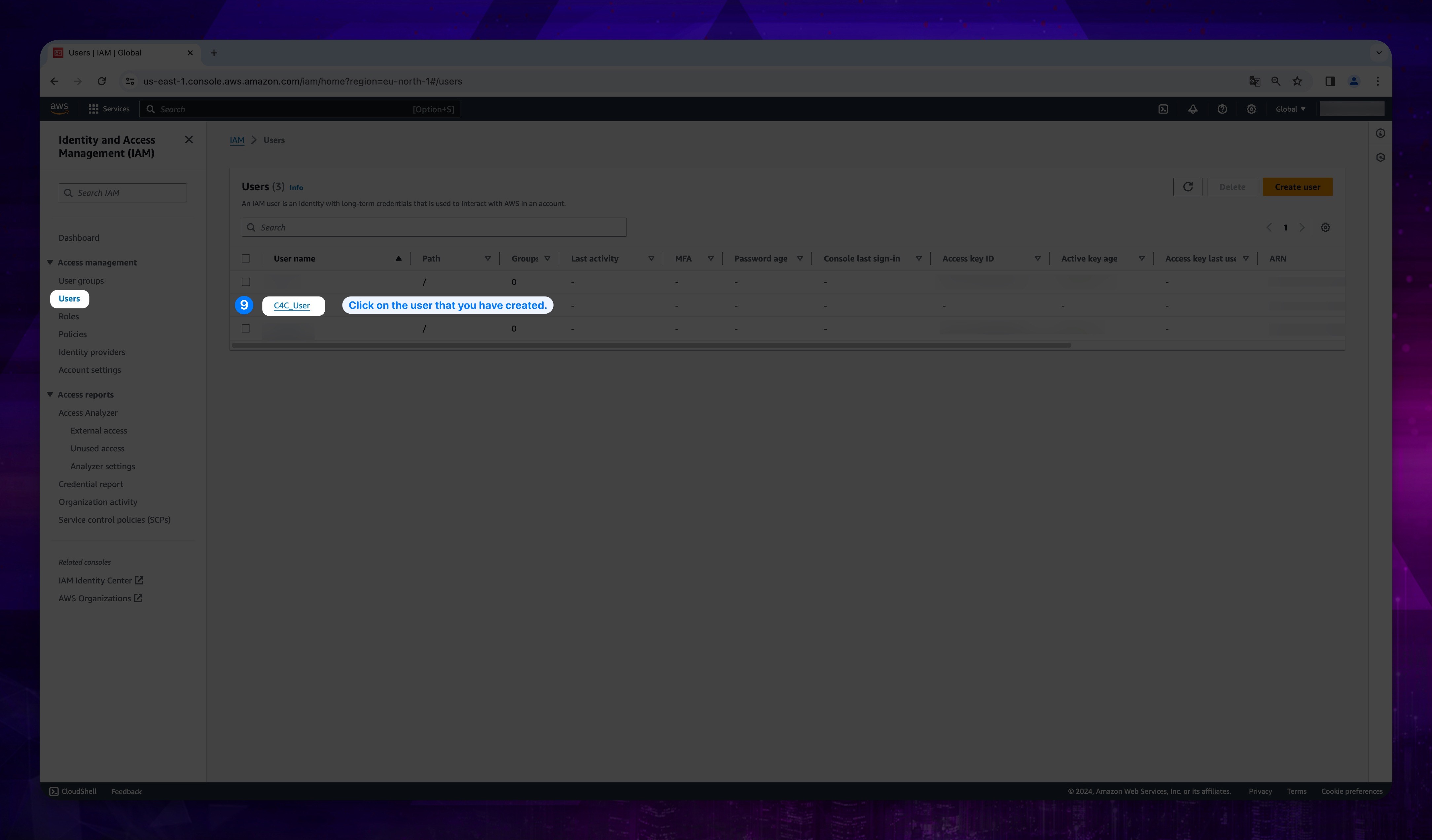1432x840 pixels.
Task: Bookmark this page with the star
Action: click(1297, 81)
